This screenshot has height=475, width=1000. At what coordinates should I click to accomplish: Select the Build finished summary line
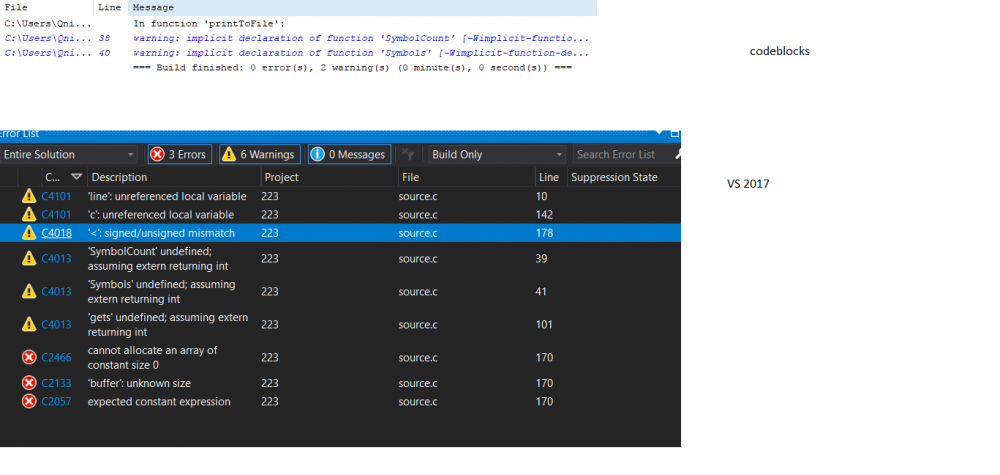[353, 68]
